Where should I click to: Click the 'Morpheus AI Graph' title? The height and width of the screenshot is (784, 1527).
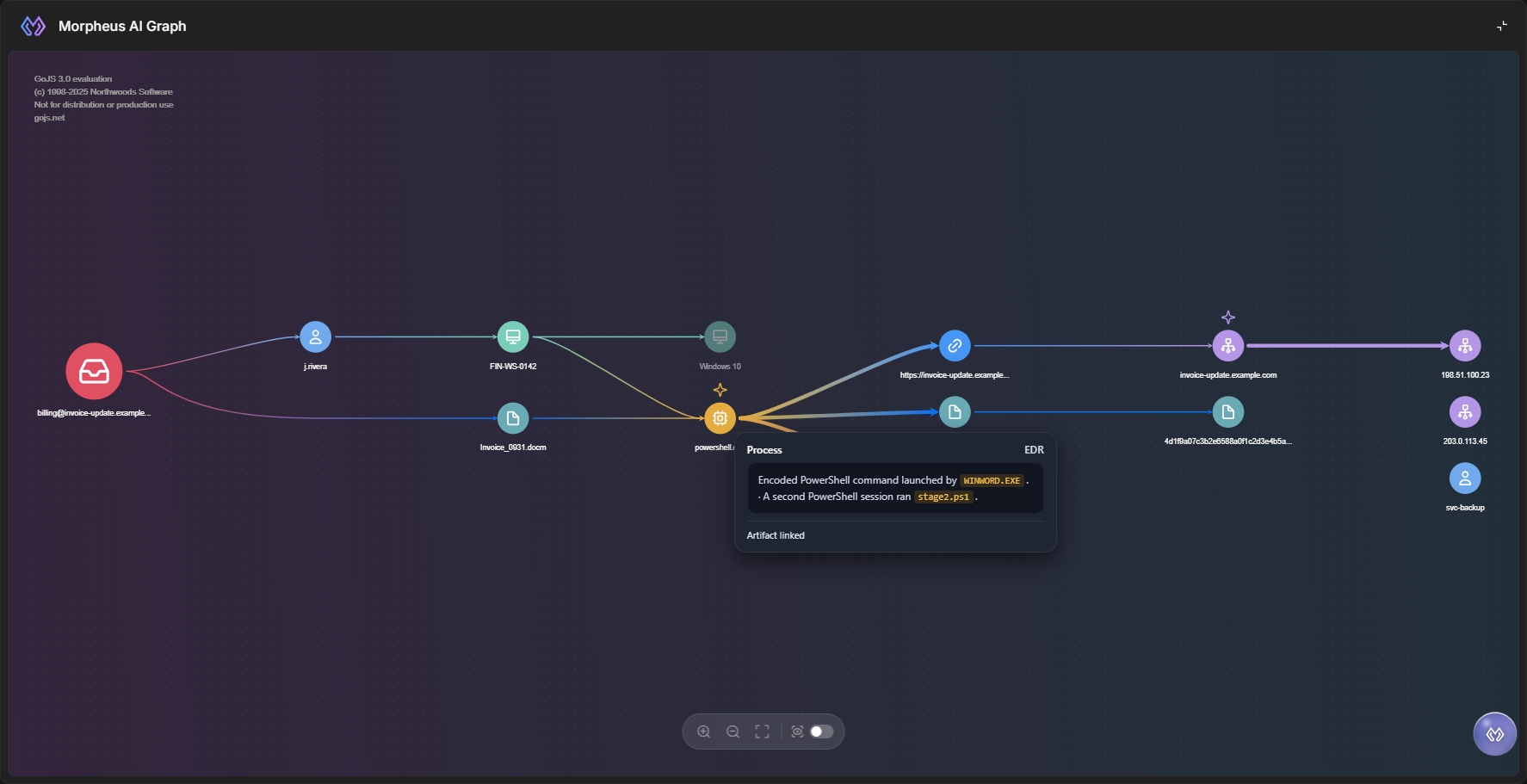[x=122, y=26]
